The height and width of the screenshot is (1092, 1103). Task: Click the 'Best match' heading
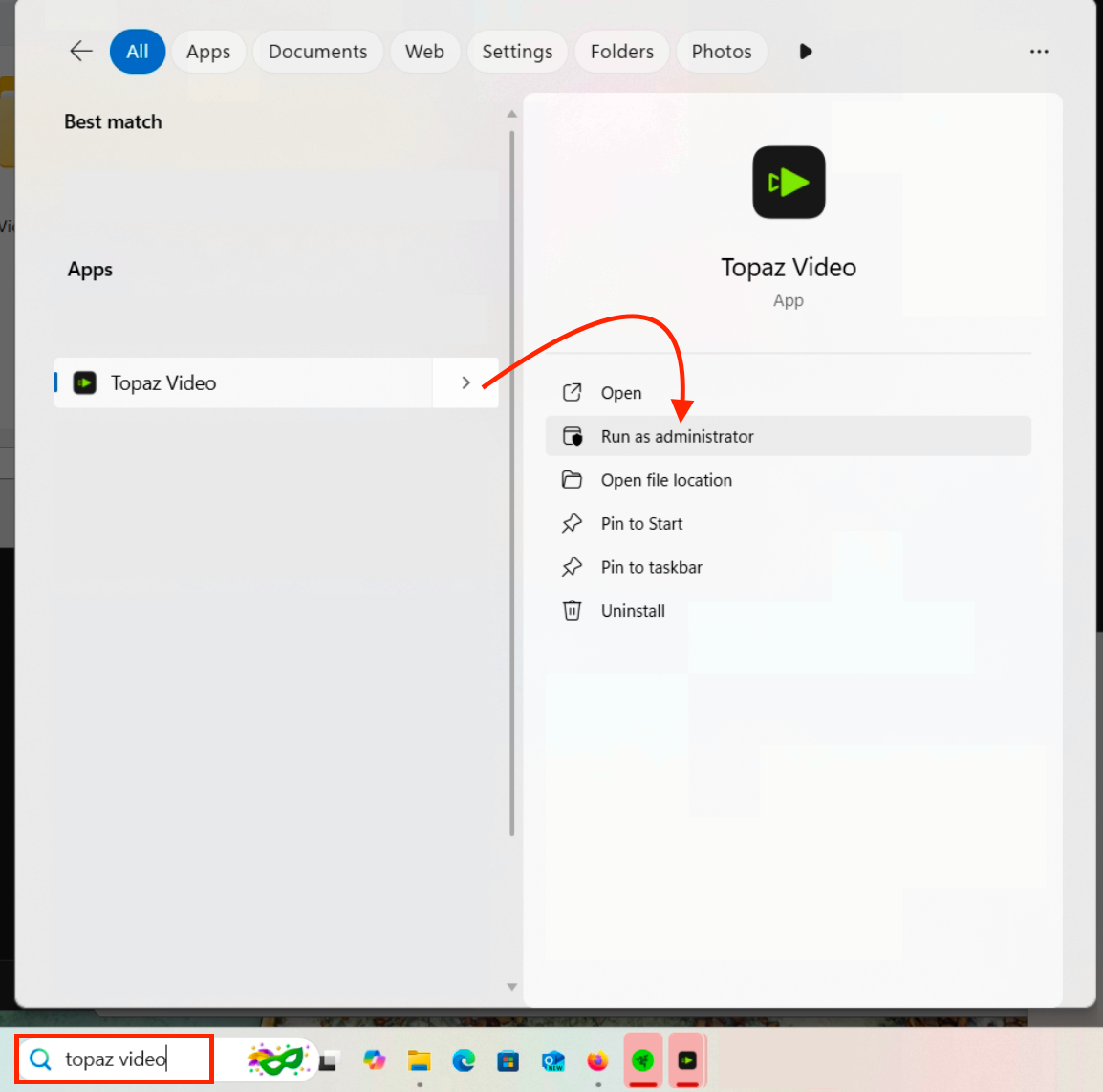[113, 121]
